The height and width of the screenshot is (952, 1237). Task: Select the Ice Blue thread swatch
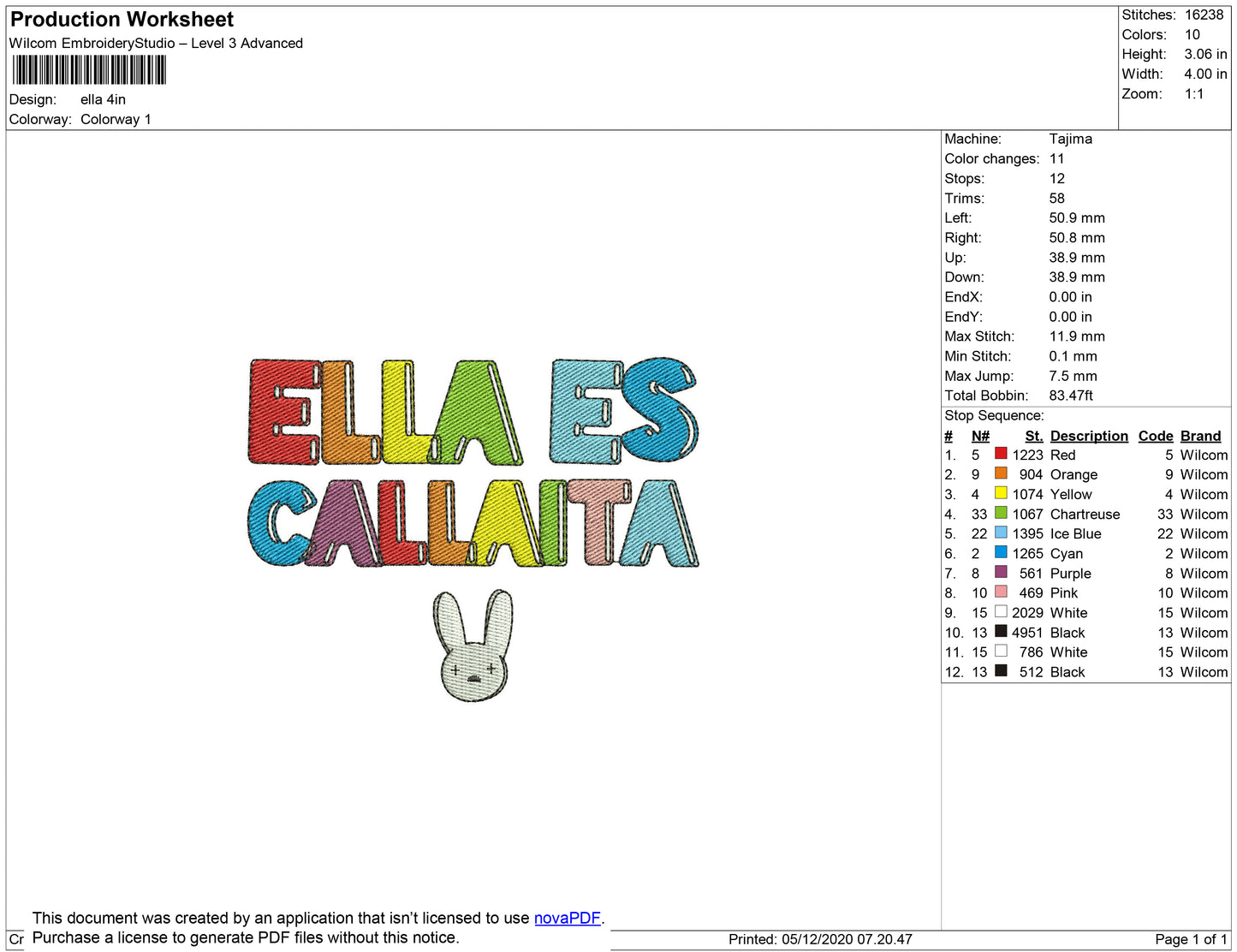click(x=1000, y=533)
